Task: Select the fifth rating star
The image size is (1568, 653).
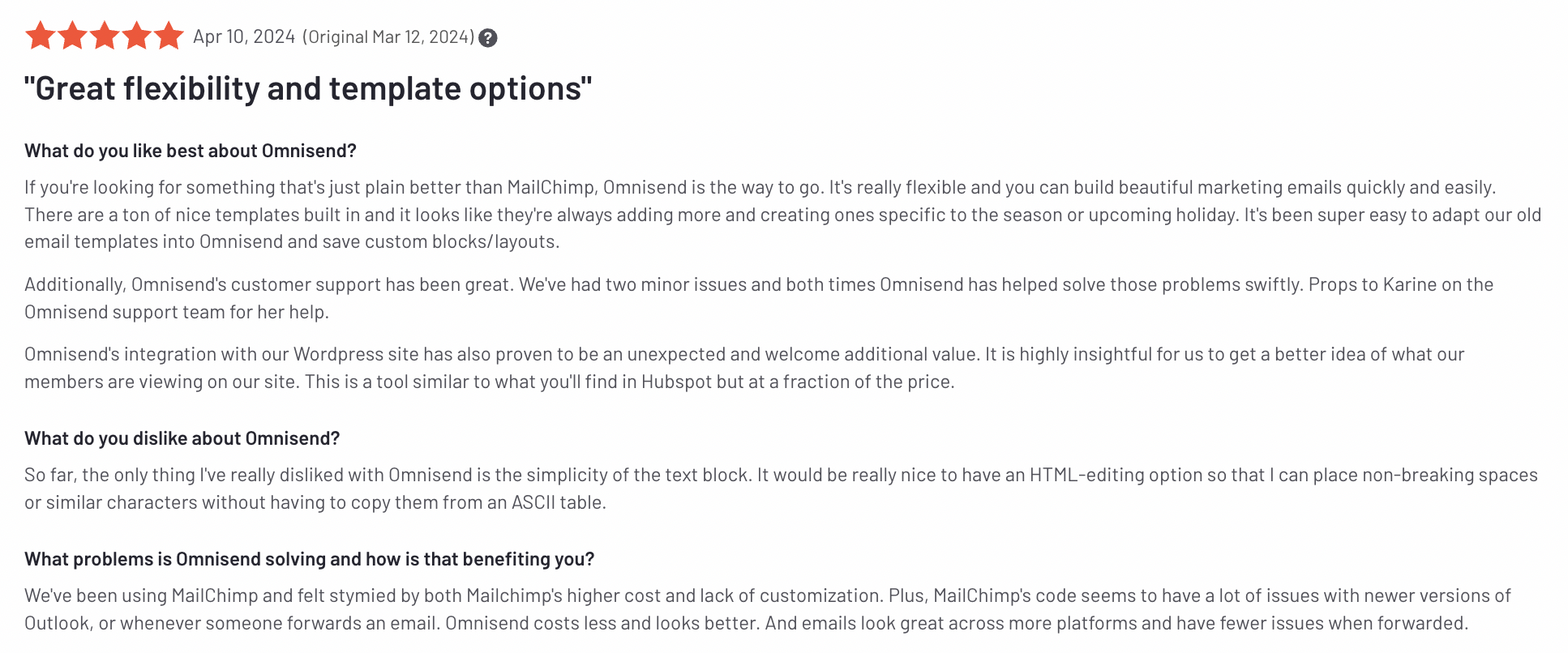Action: 169,36
